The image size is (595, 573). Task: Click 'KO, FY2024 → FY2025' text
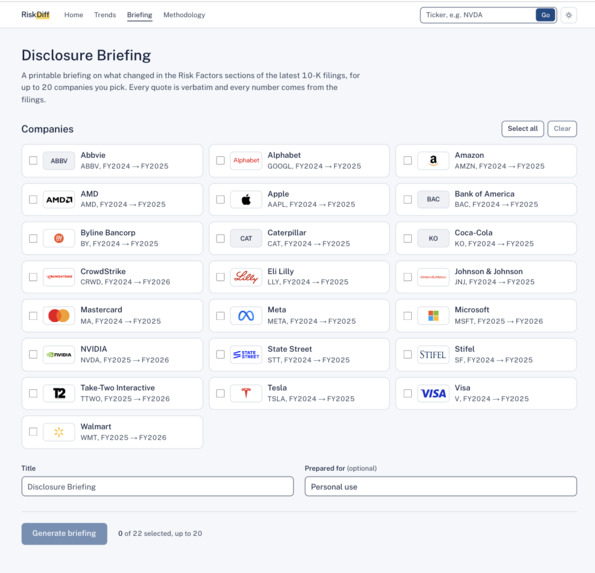(494, 244)
